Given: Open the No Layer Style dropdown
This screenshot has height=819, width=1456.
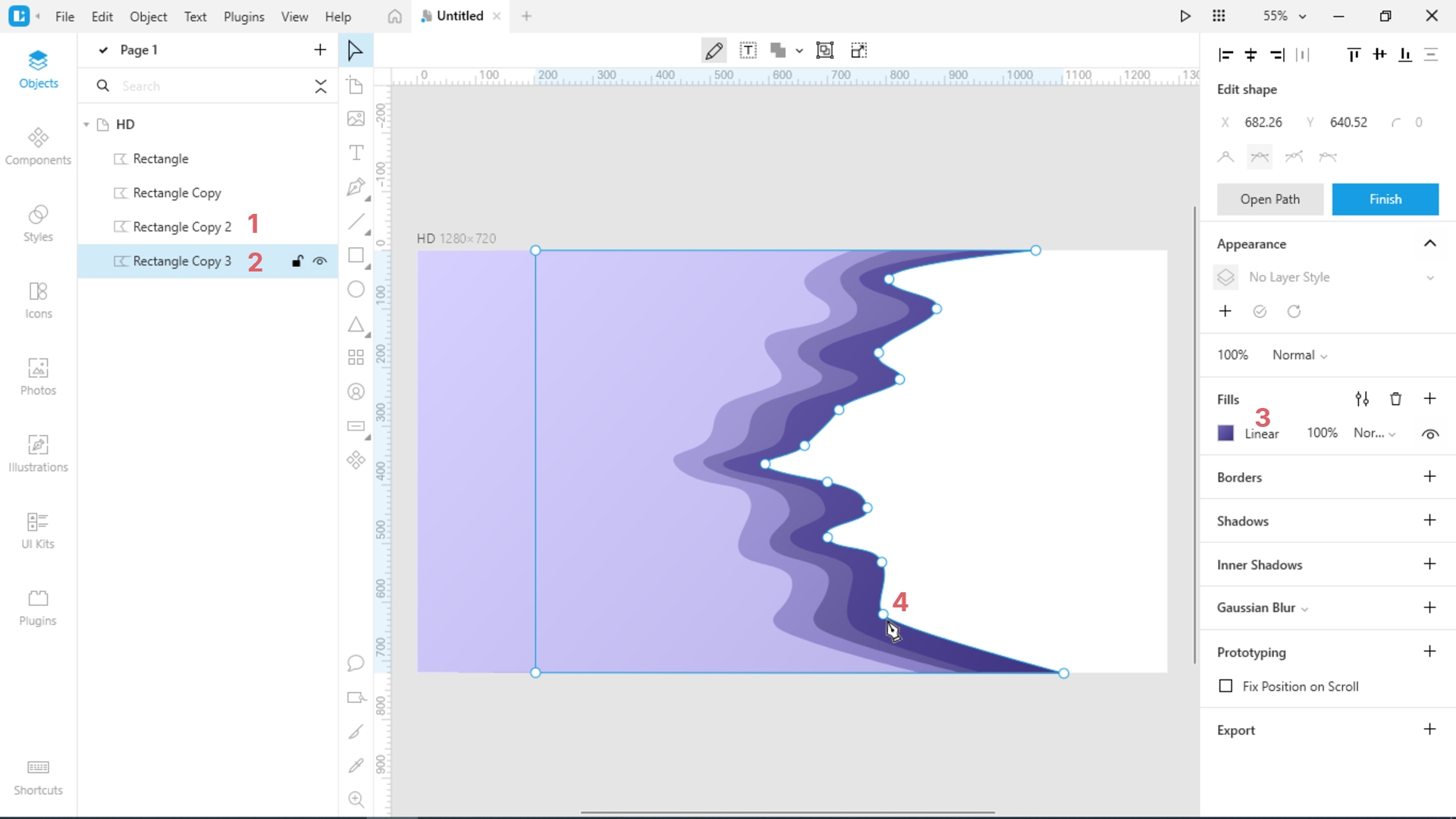Looking at the screenshot, I should [x=1341, y=278].
